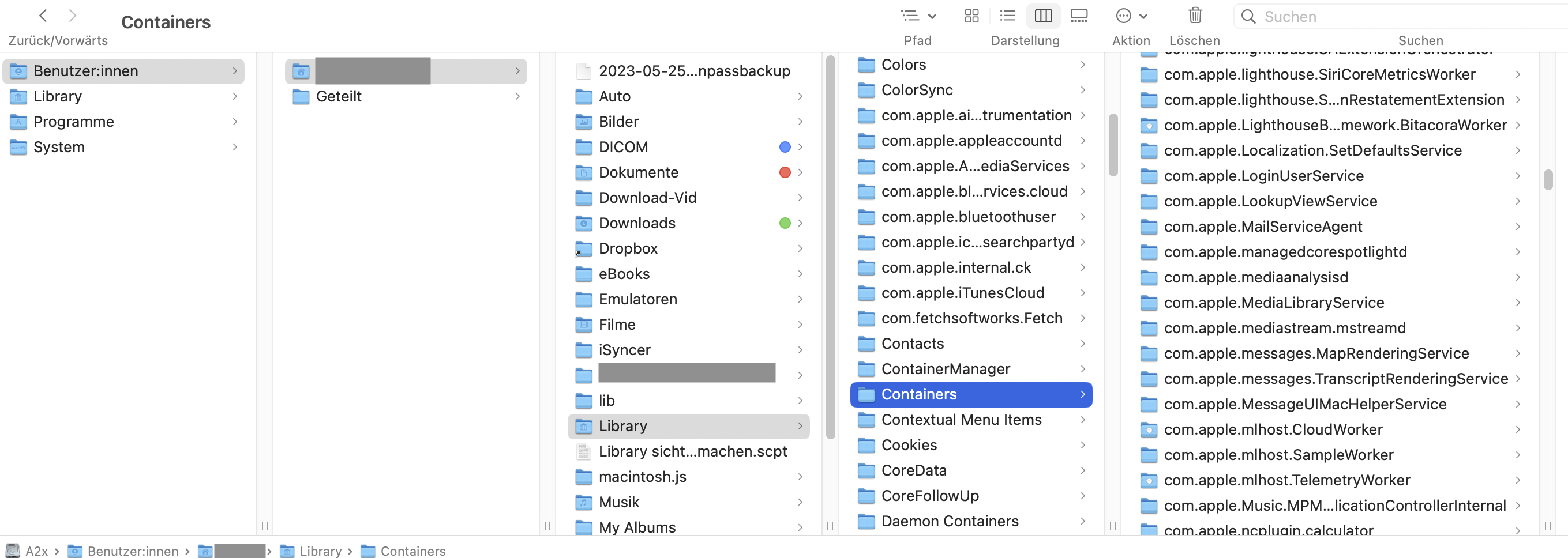Click the Auto folder icon

[x=583, y=97]
